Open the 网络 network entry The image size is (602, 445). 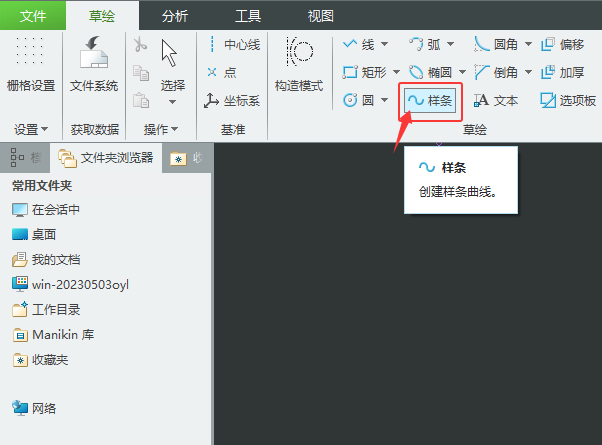(34, 408)
